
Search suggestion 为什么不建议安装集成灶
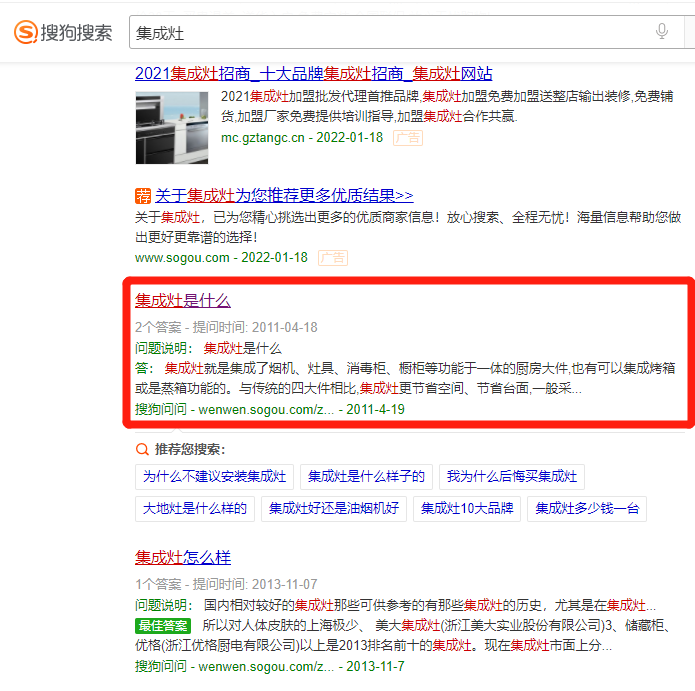pos(215,476)
